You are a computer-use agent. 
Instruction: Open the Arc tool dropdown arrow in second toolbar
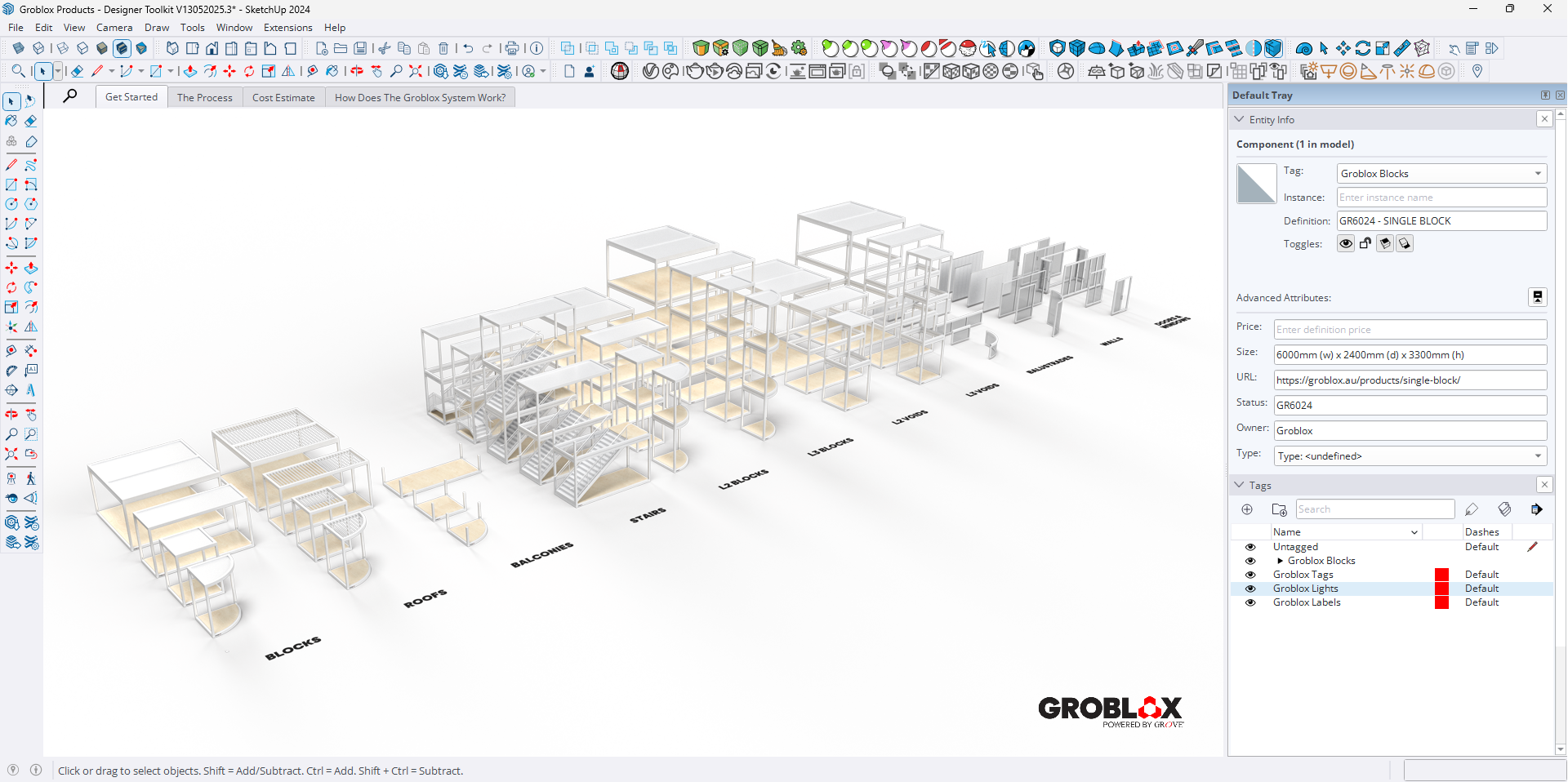click(141, 71)
